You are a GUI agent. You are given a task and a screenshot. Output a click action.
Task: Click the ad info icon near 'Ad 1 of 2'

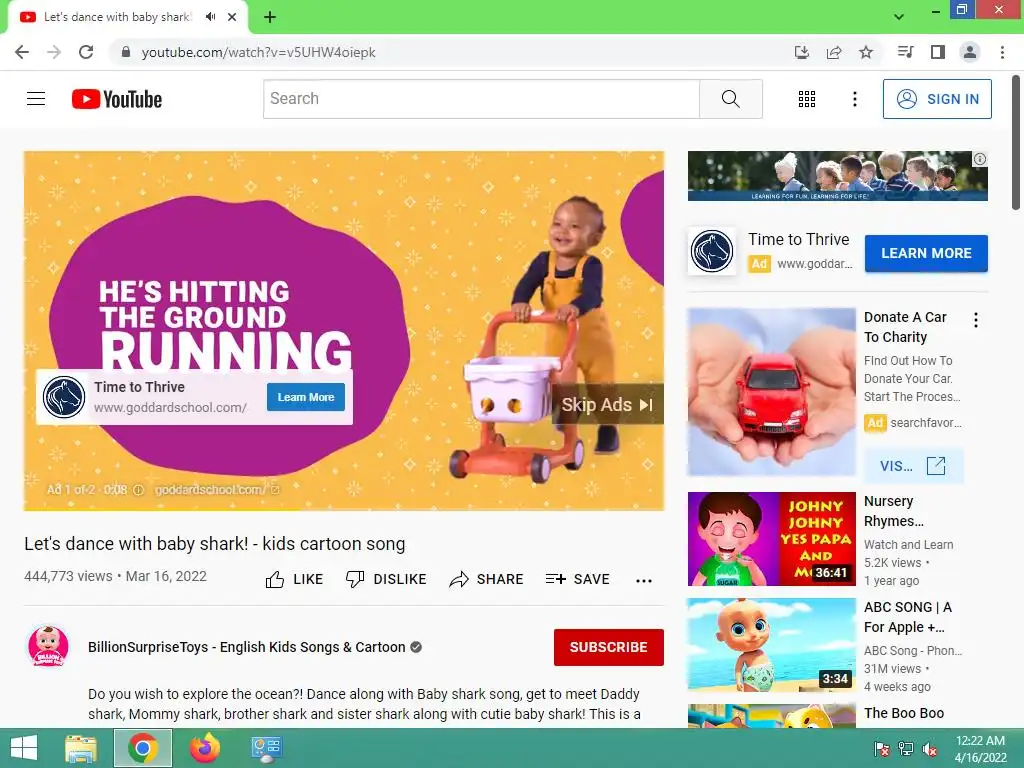pyautogui.click(x=138, y=490)
